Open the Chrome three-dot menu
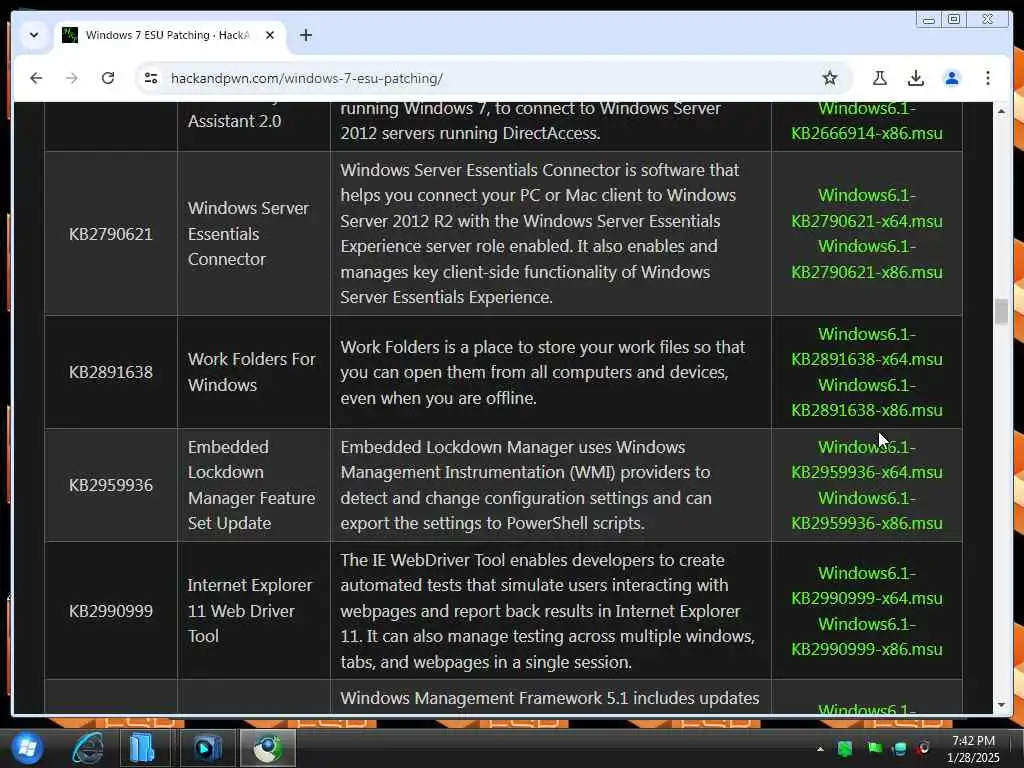 click(987, 78)
